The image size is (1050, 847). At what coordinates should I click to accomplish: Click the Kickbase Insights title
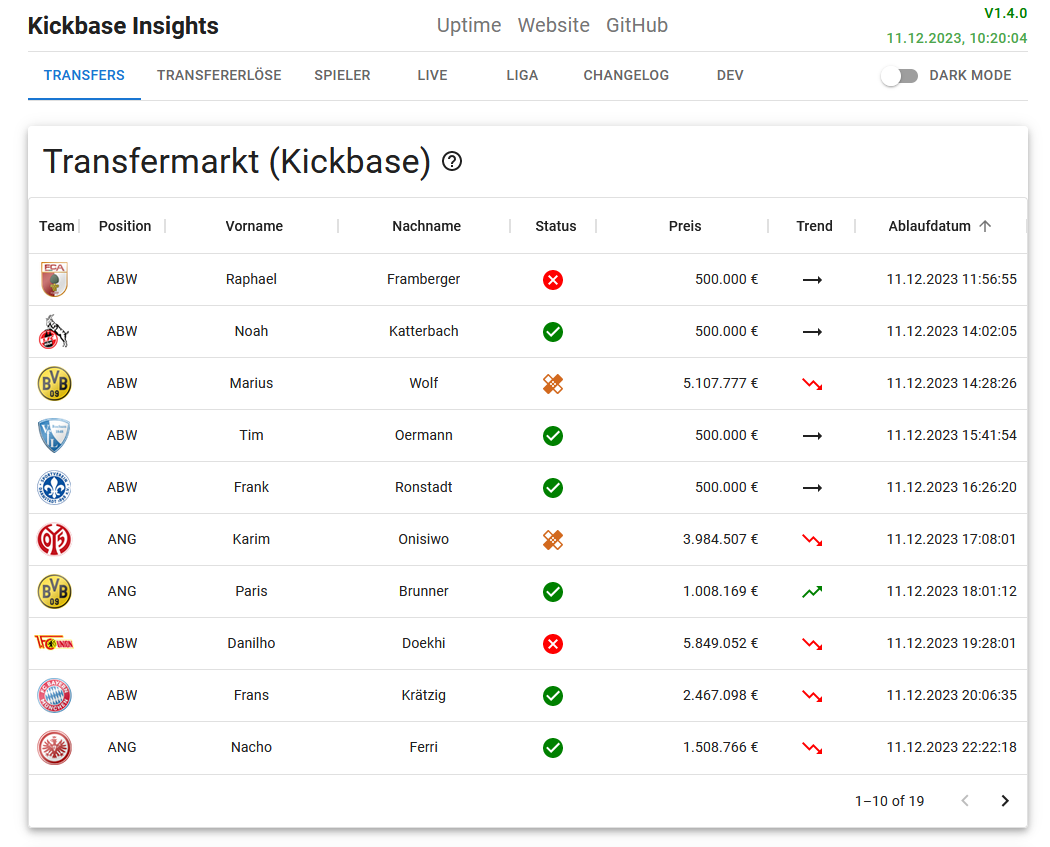coord(123,26)
